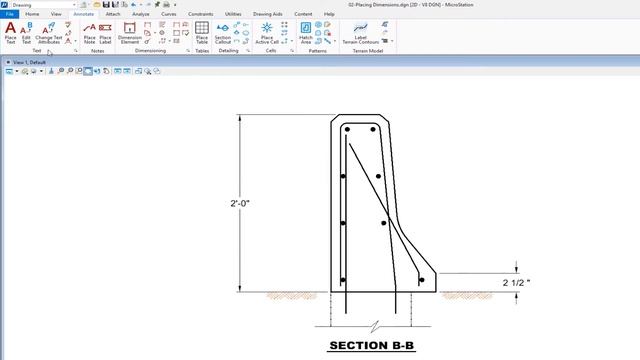Open the File backstage tab

click(x=9, y=14)
